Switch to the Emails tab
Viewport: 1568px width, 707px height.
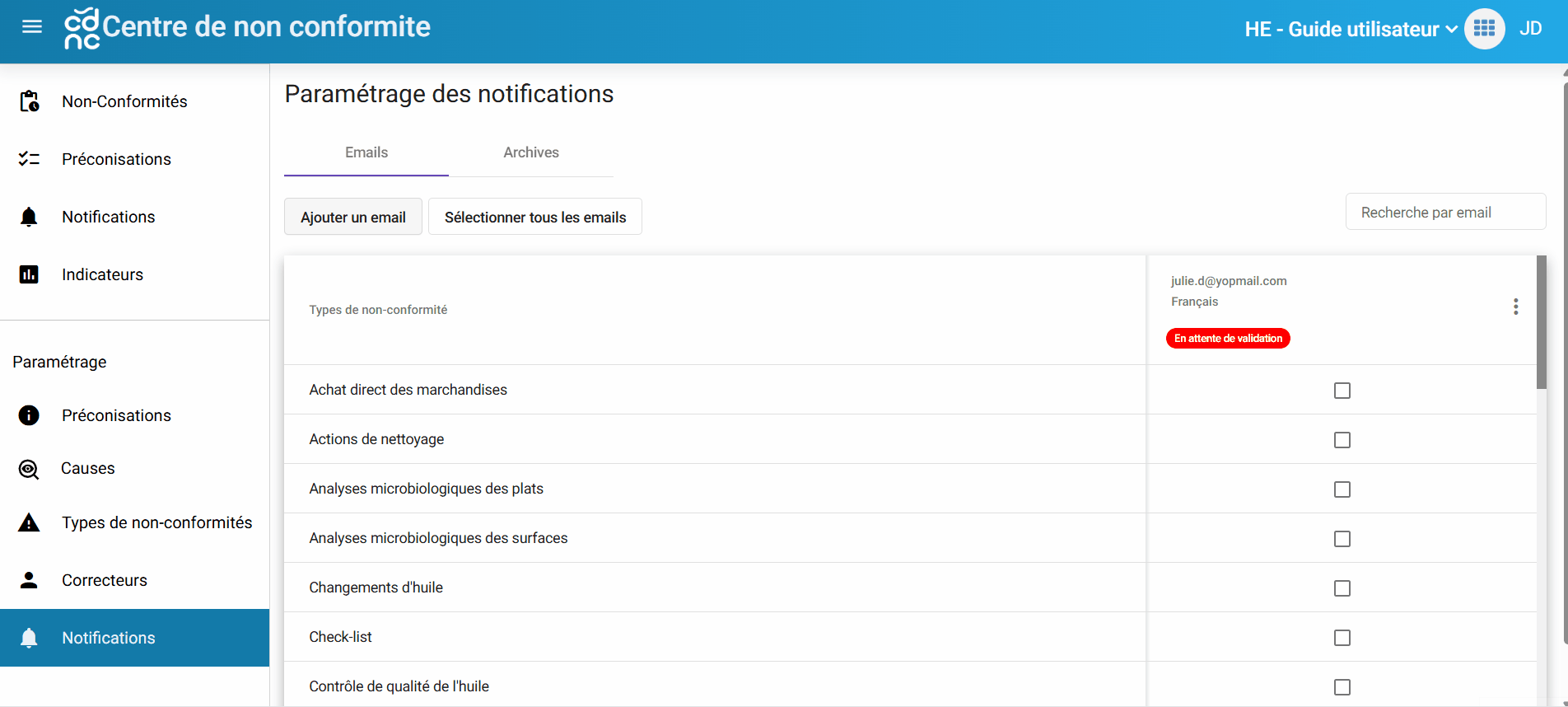tap(366, 152)
